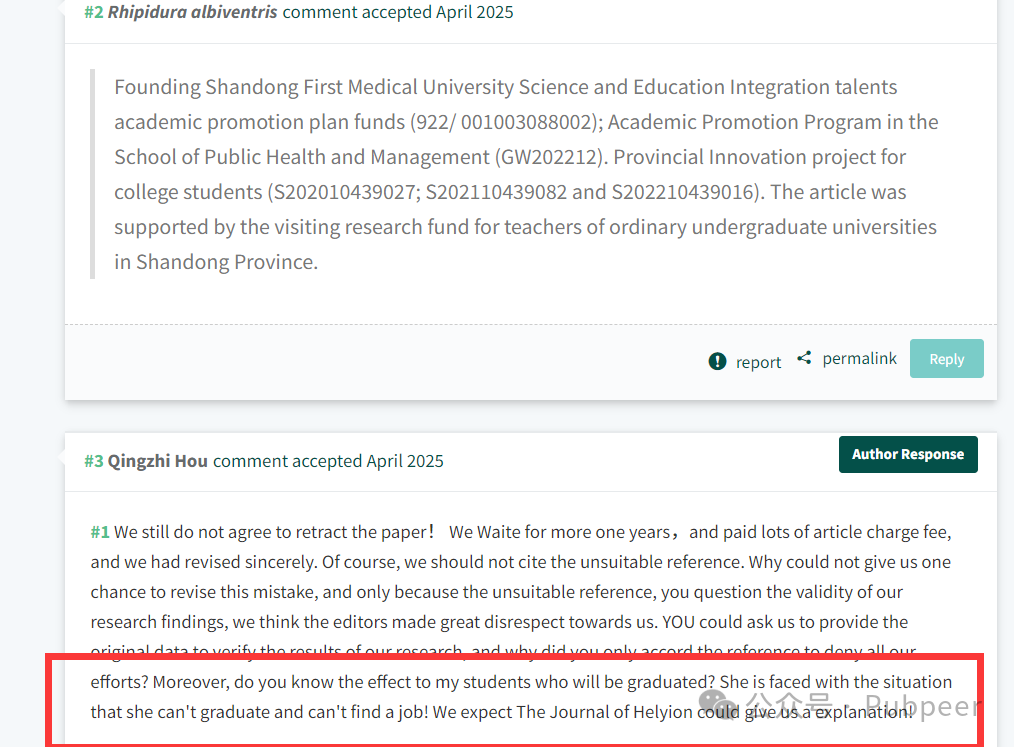Click the comment #3 header pointer arrow
The width and height of the screenshot is (1014, 747).
[61, 457]
